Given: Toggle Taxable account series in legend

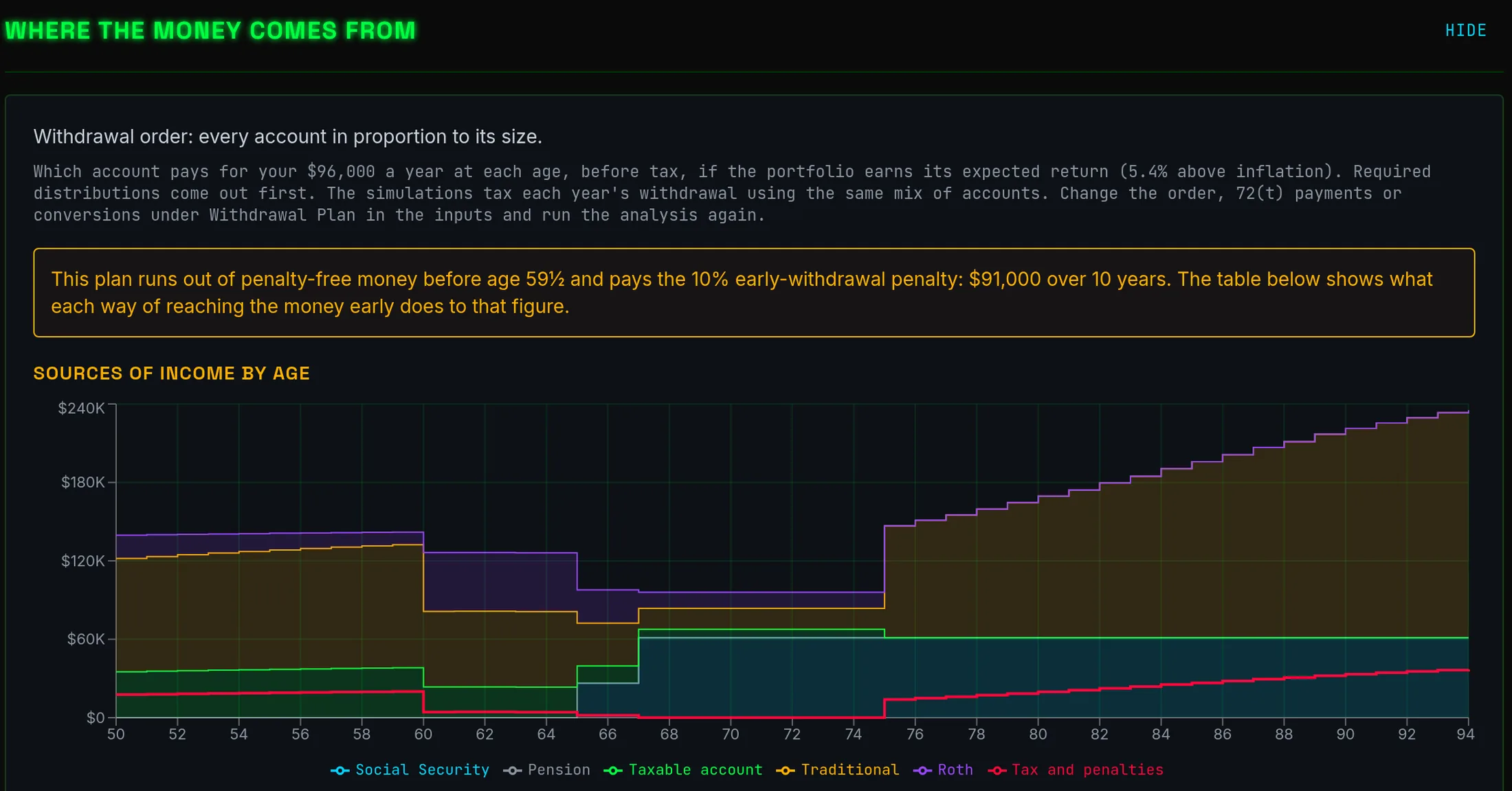Looking at the screenshot, I should click(683, 770).
